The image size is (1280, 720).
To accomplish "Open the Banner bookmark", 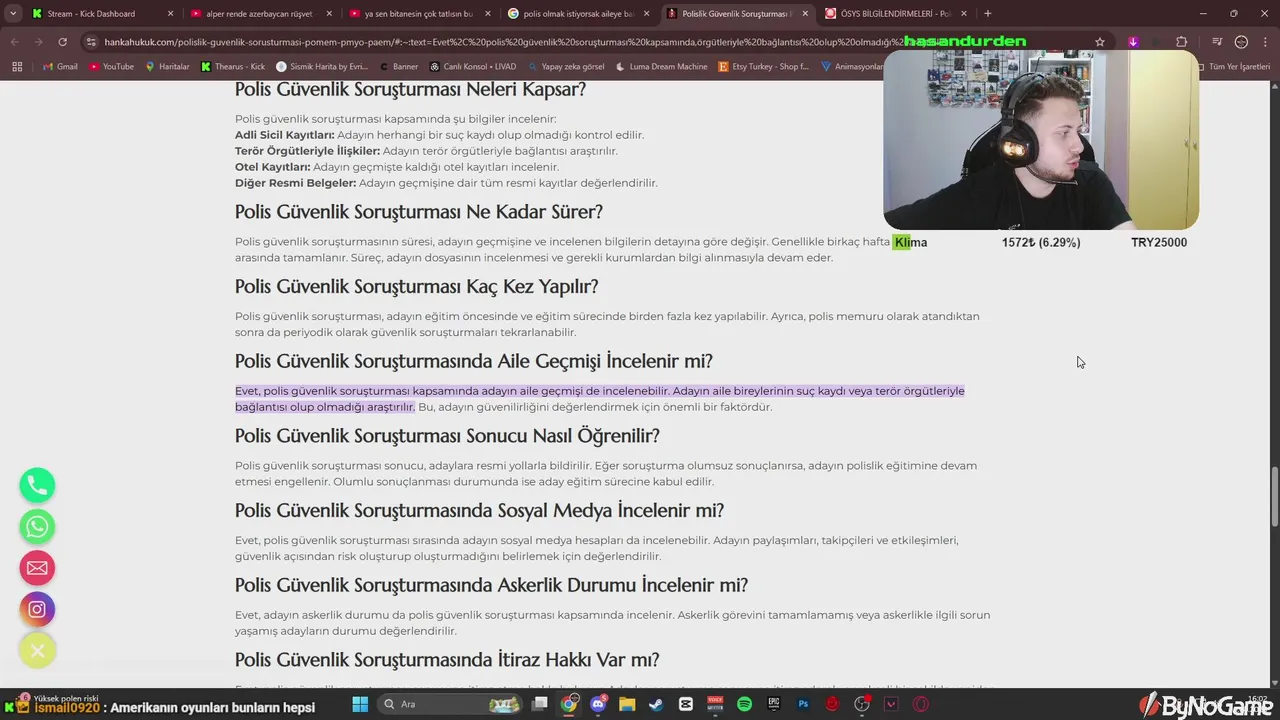I will [399, 66].
